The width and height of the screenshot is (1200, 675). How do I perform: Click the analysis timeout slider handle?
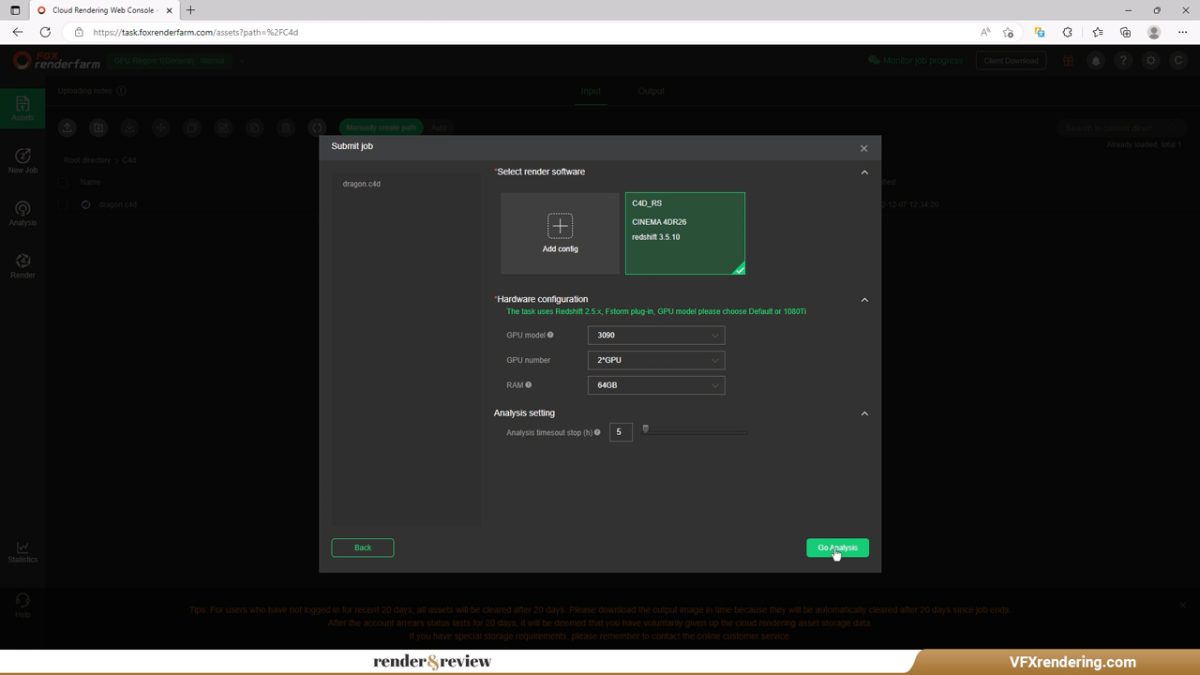(x=646, y=429)
